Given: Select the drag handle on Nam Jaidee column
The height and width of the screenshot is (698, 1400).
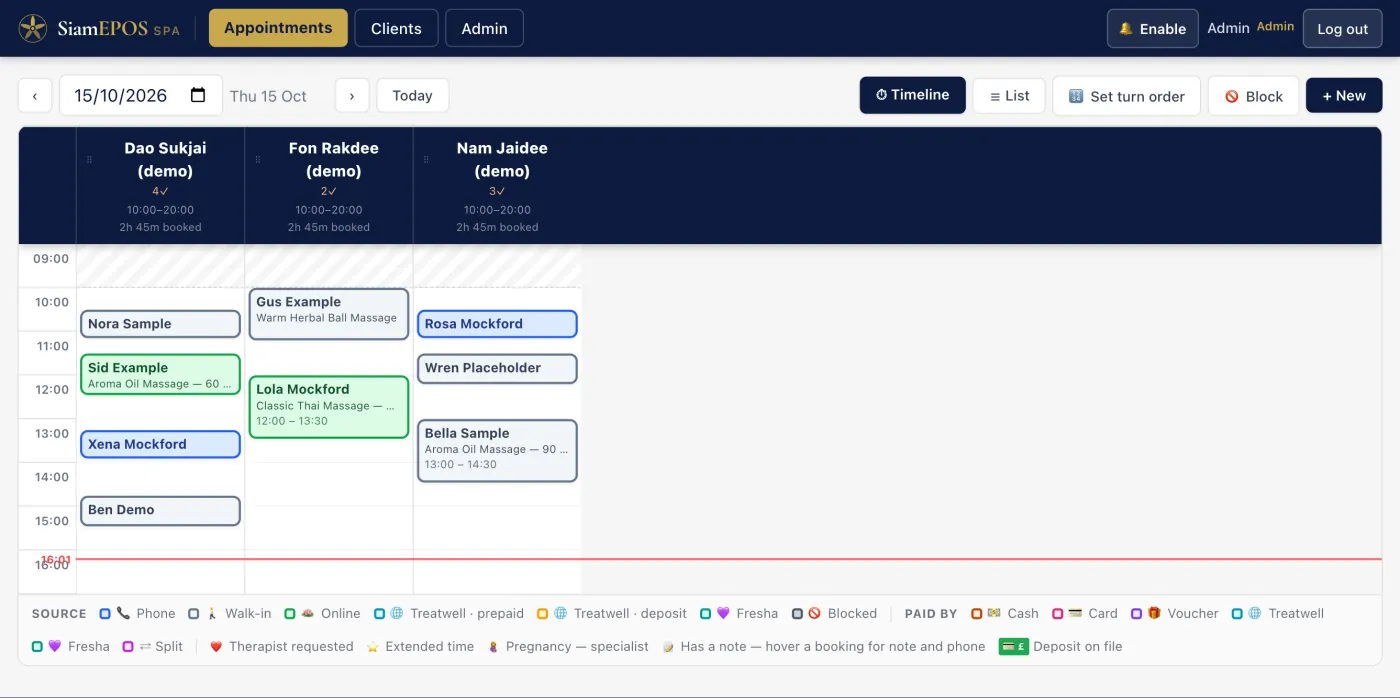Looking at the screenshot, I should coord(426,159).
